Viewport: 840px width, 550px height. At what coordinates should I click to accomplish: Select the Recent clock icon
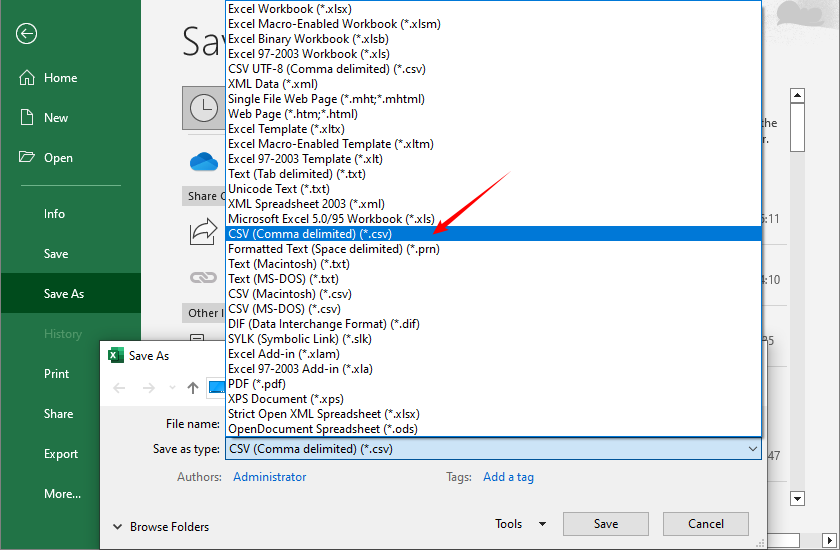pos(203,108)
